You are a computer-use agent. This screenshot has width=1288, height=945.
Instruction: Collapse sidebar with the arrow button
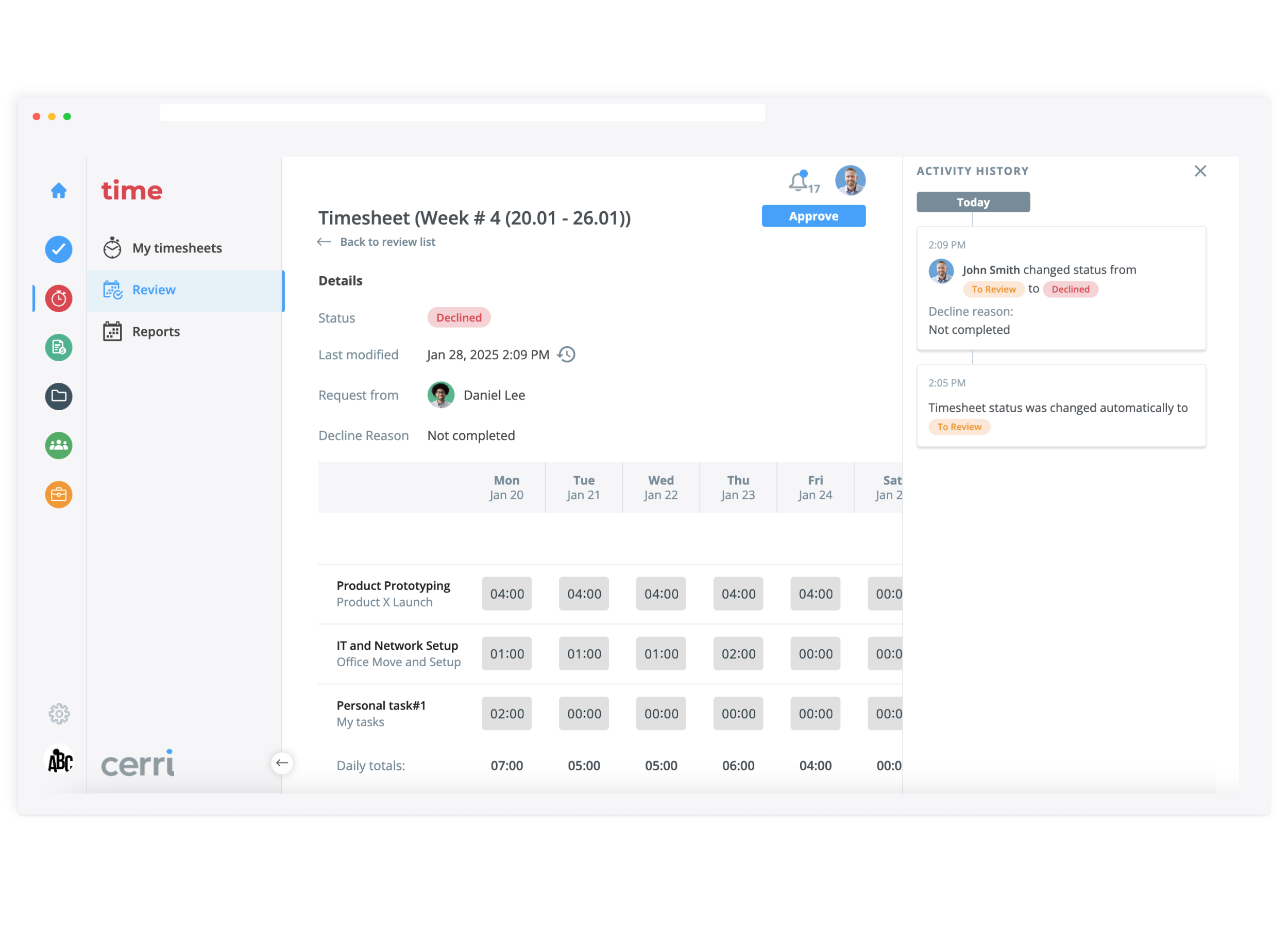coord(282,763)
